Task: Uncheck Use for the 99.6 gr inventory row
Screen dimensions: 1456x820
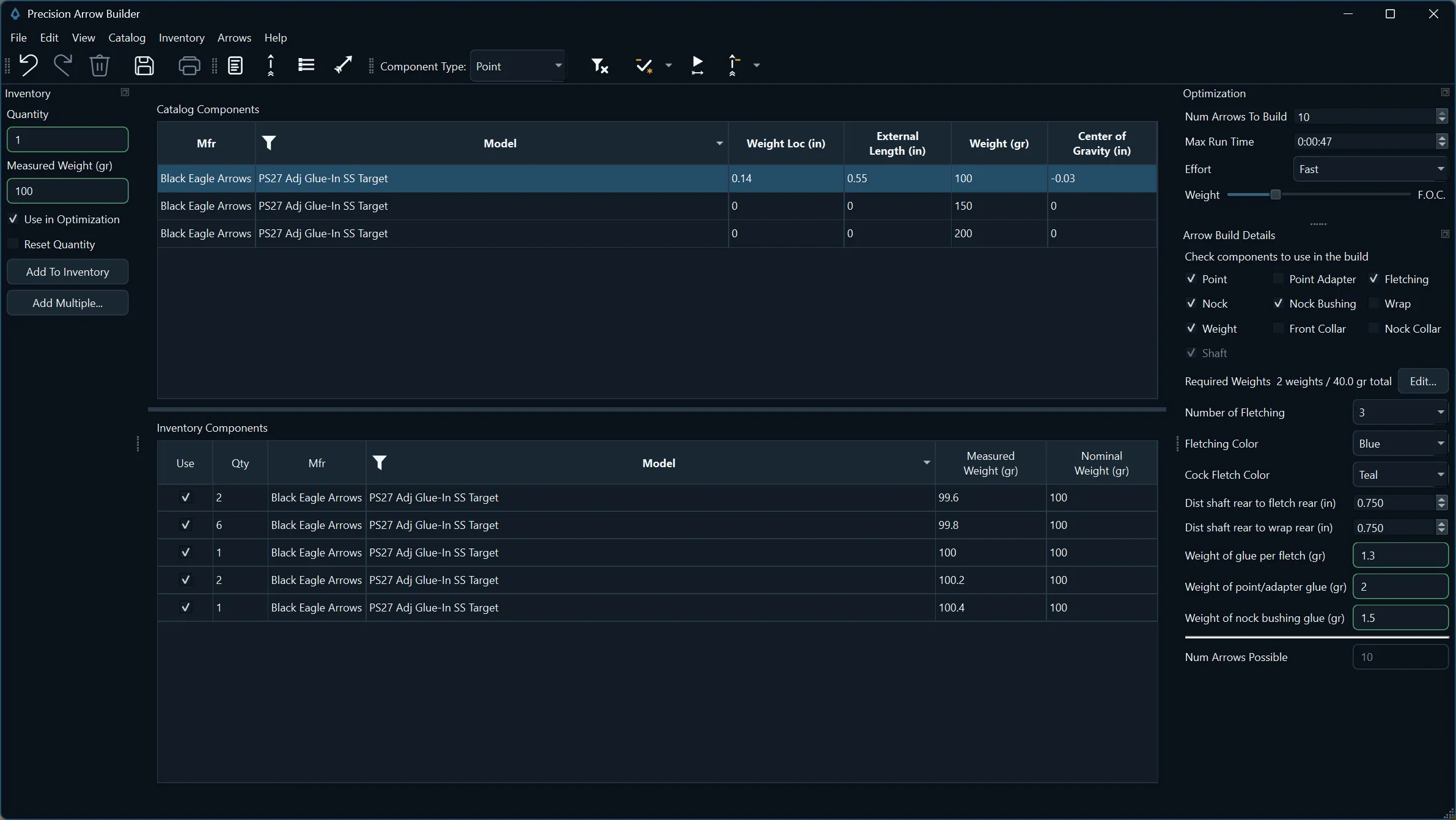Action: 185,497
